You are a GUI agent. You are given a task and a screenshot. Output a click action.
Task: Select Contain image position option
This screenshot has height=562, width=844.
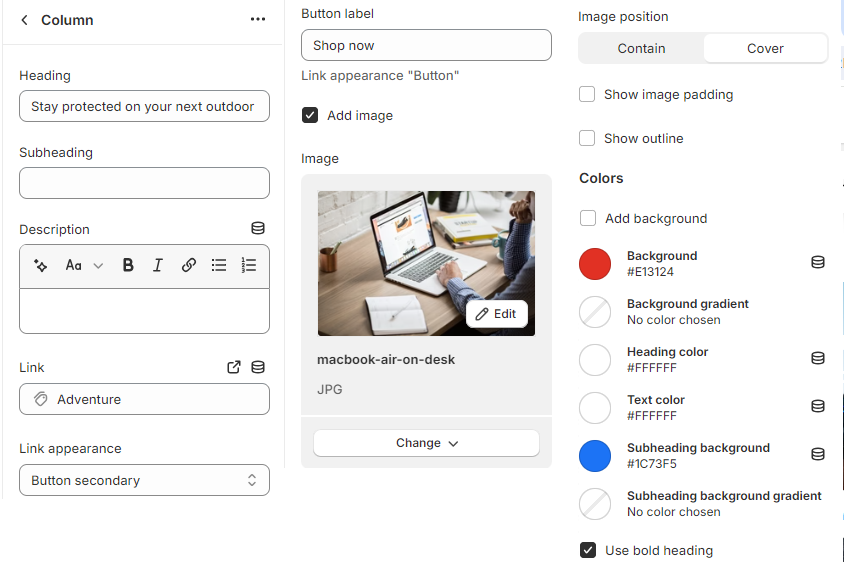click(641, 48)
